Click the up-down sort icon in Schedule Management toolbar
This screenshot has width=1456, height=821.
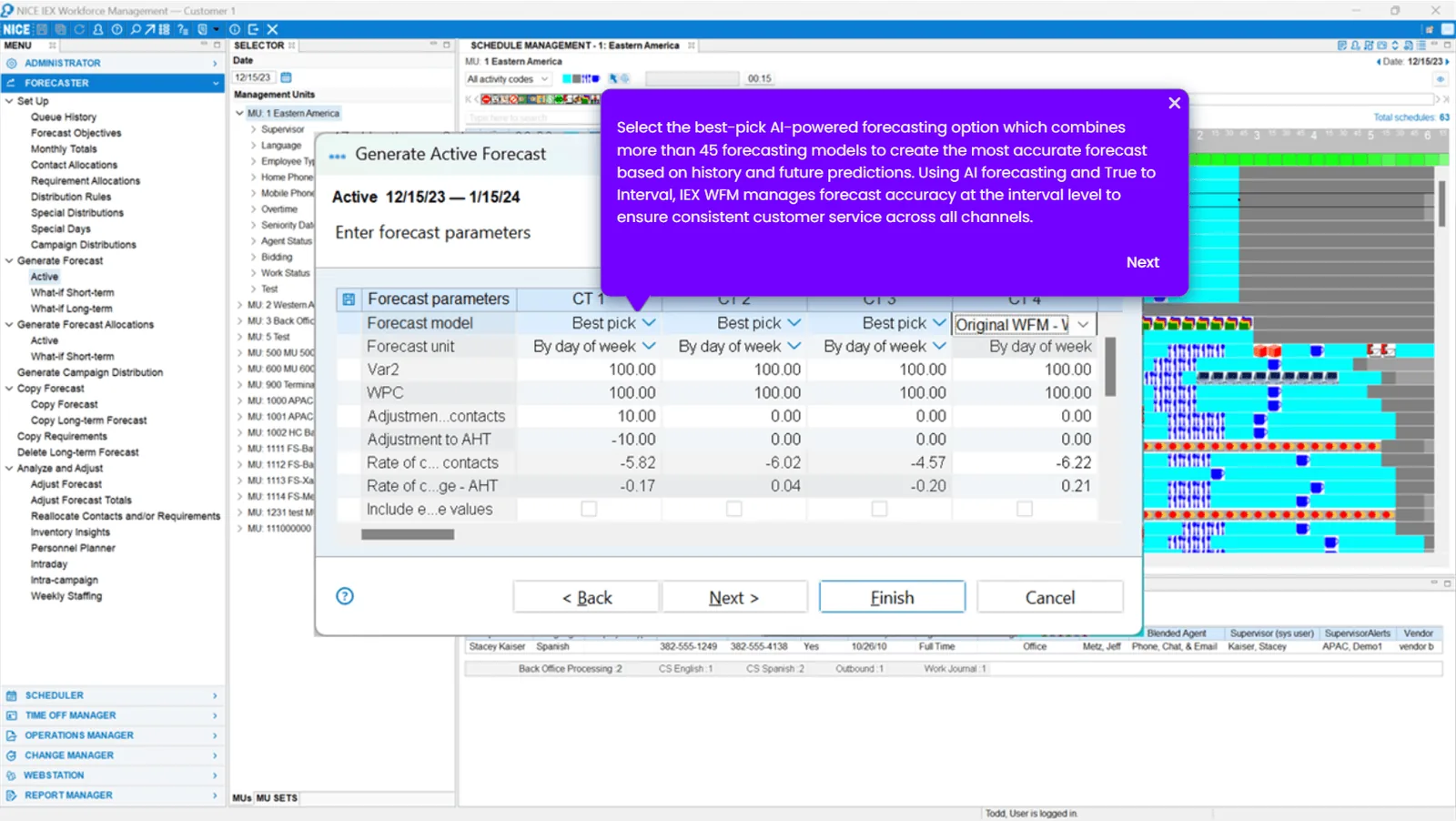pos(1395,46)
